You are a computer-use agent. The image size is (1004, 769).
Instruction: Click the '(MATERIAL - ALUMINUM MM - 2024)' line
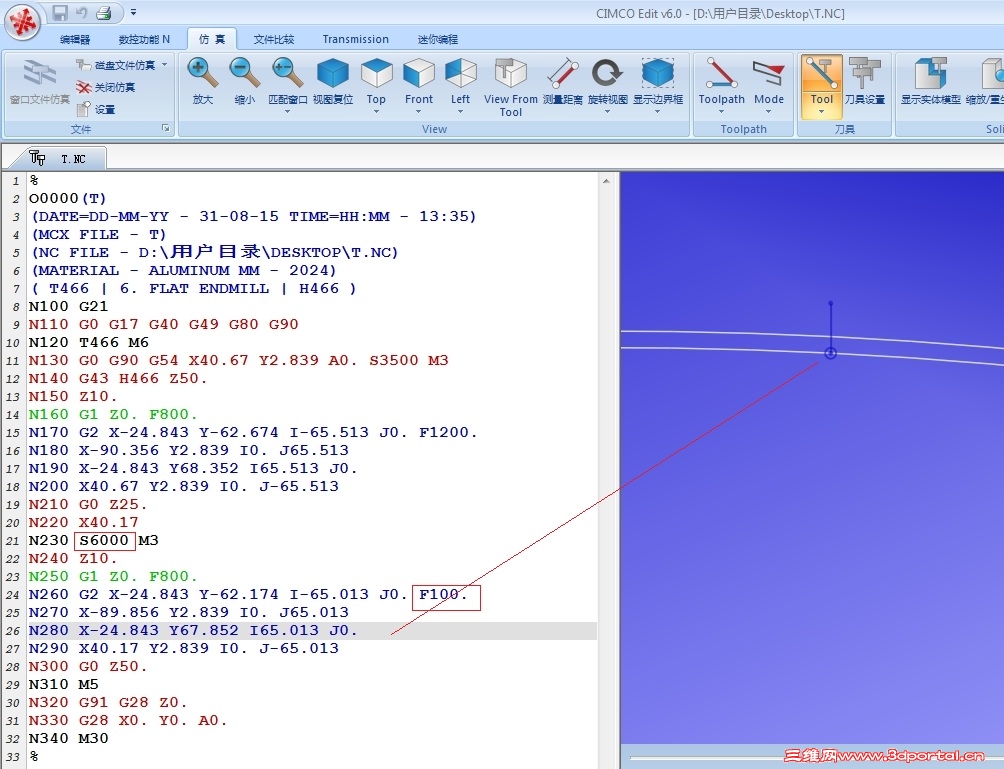(184, 270)
